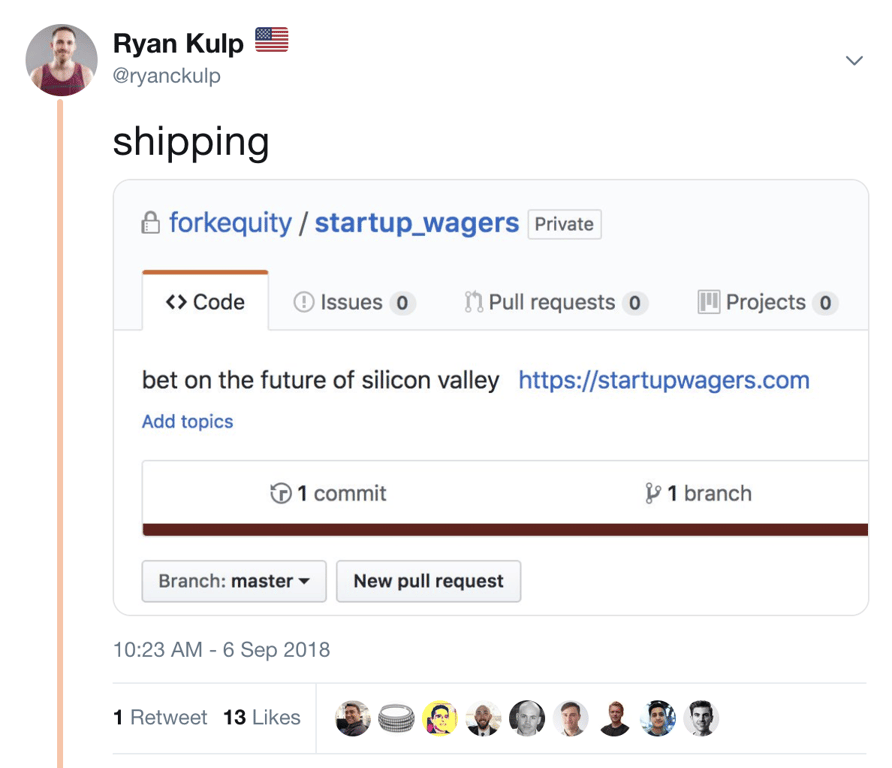Image resolution: width=892 pixels, height=768 pixels.
Task: Click the Issues exclamation icon
Action: 305,301
